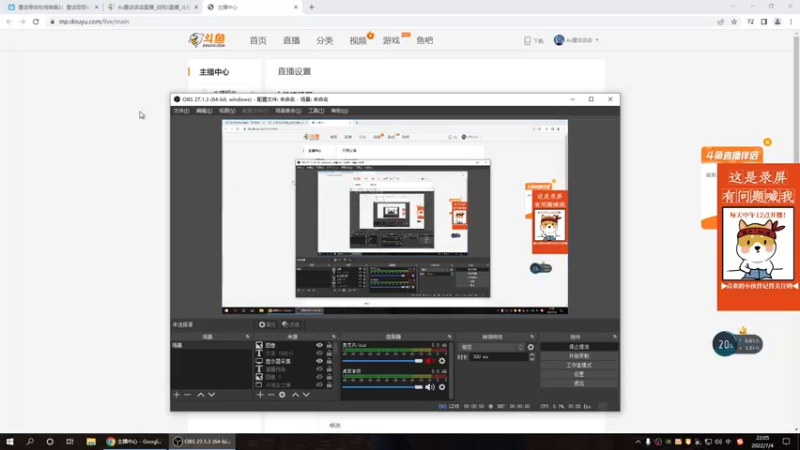Move source down arrow in Sources panel
The image size is (800, 450).
pyautogui.click(x=306, y=395)
